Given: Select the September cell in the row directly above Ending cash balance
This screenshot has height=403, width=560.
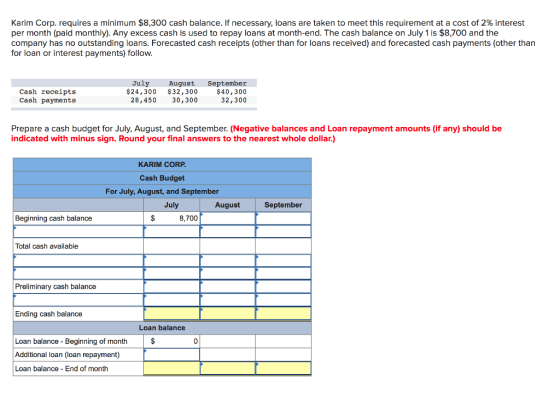Looking at the screenshot, I should pos(283,300).
